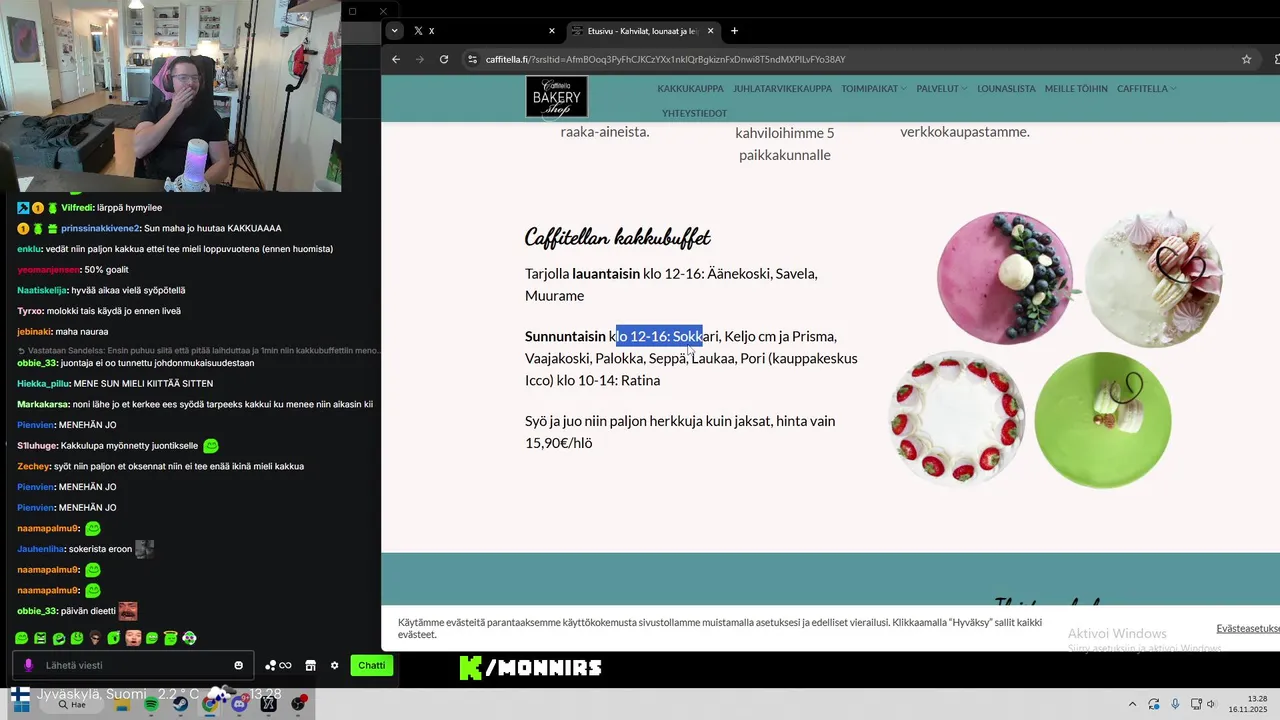Click username Markakarsa in chat
This screenshot has height=720, width=1280.
pyautogui.click(x=42, y=404)
